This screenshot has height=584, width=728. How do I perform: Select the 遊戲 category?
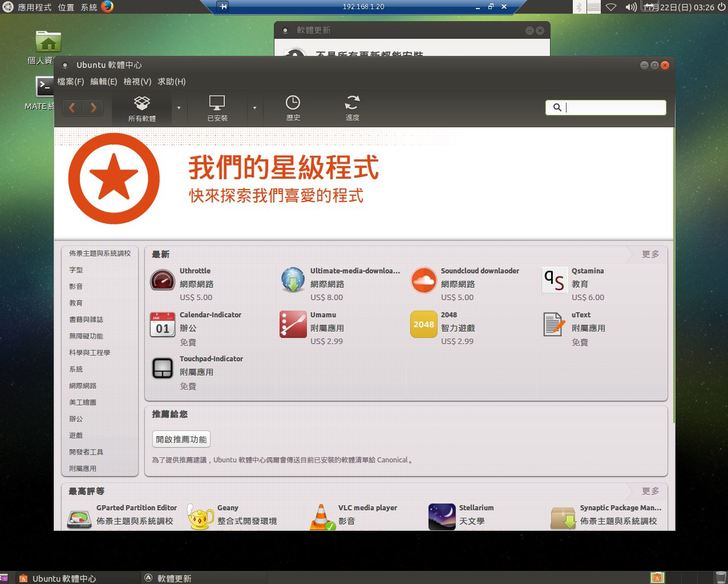point(76,435)
